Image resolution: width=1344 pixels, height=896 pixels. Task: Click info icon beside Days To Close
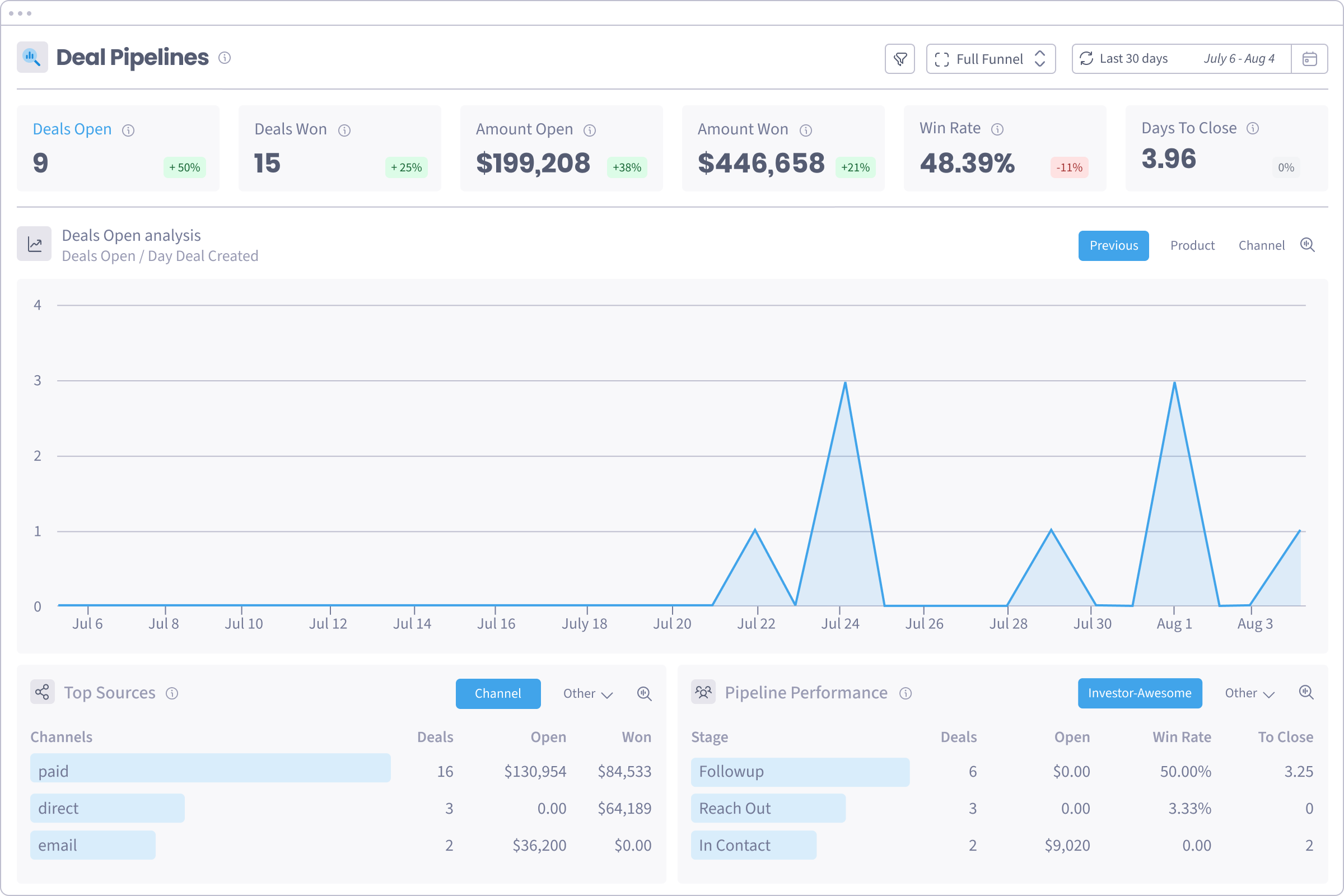click(1253, 129)
